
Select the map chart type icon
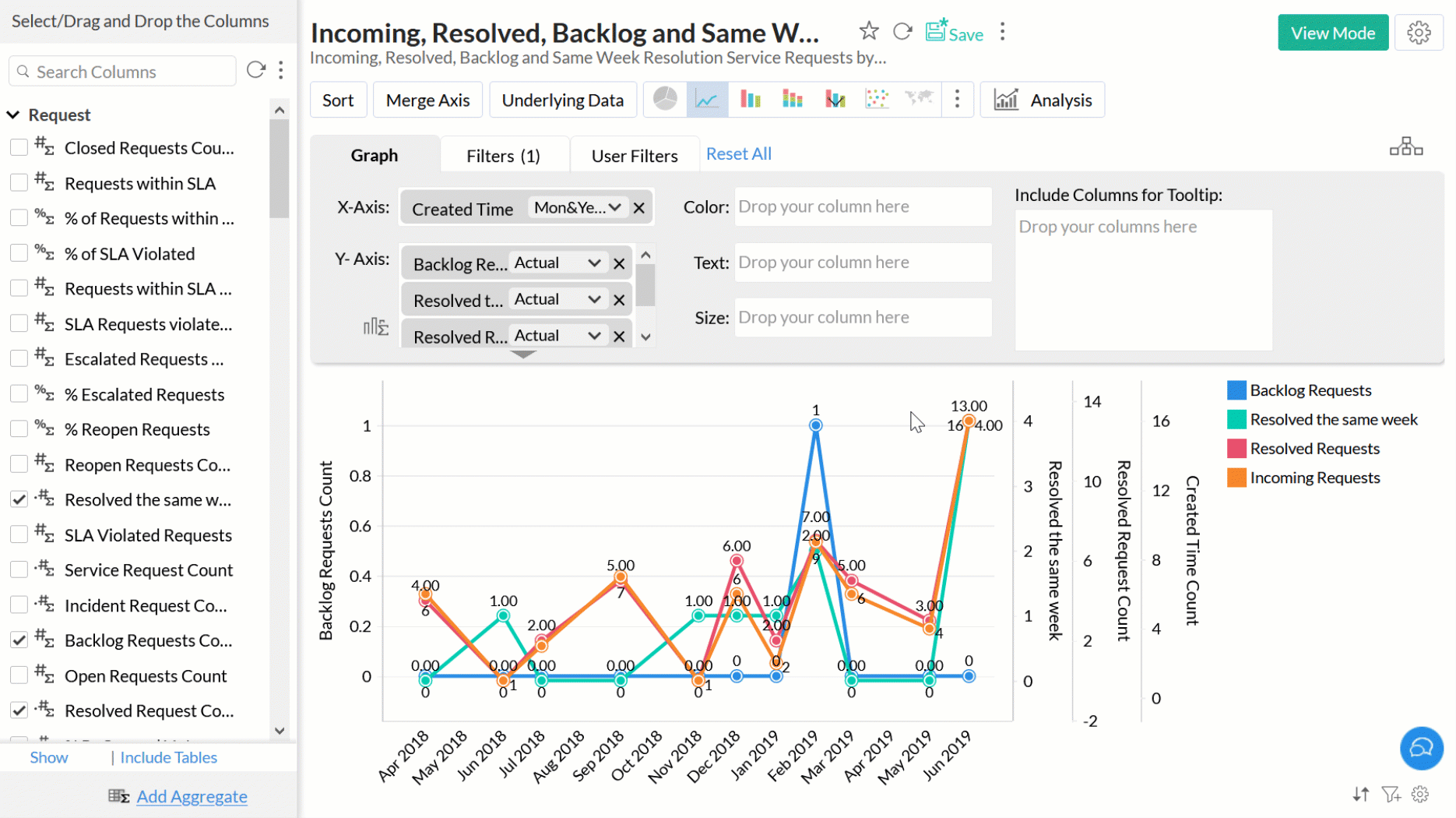click(919, 99)
